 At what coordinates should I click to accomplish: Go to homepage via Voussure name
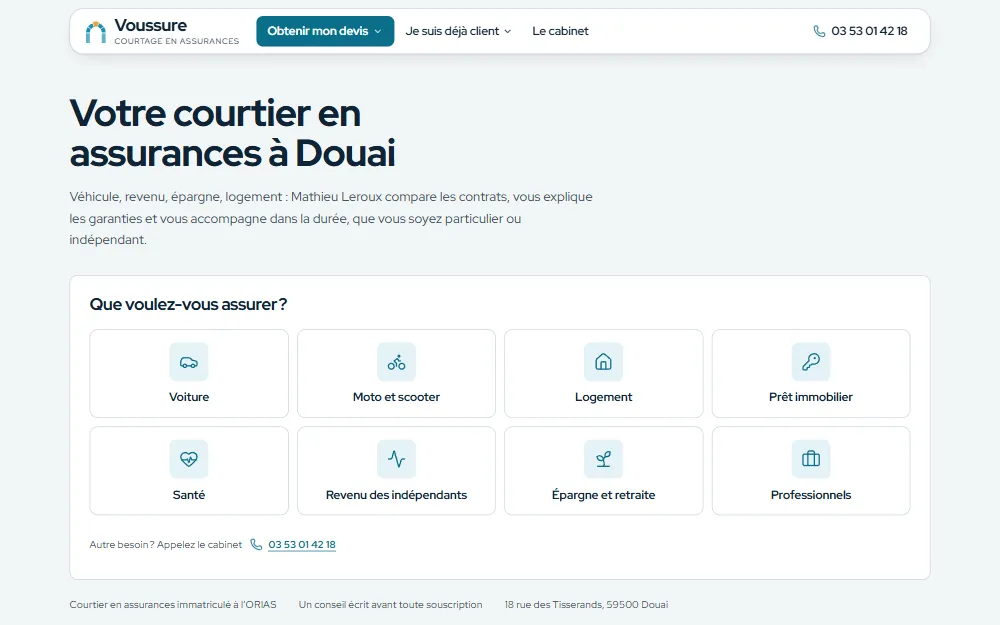coord(151,26)
